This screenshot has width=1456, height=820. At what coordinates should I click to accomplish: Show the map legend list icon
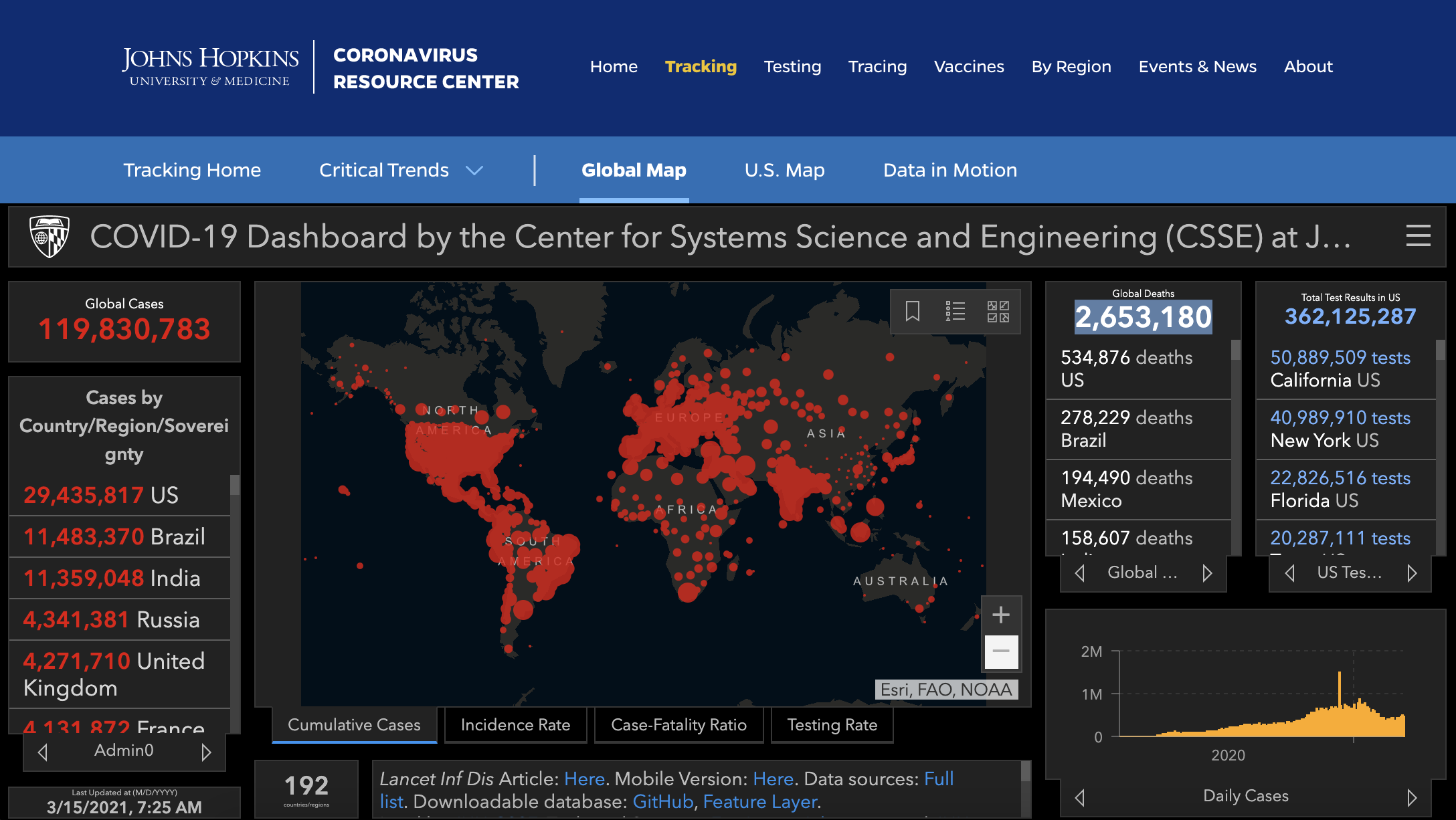955,311
